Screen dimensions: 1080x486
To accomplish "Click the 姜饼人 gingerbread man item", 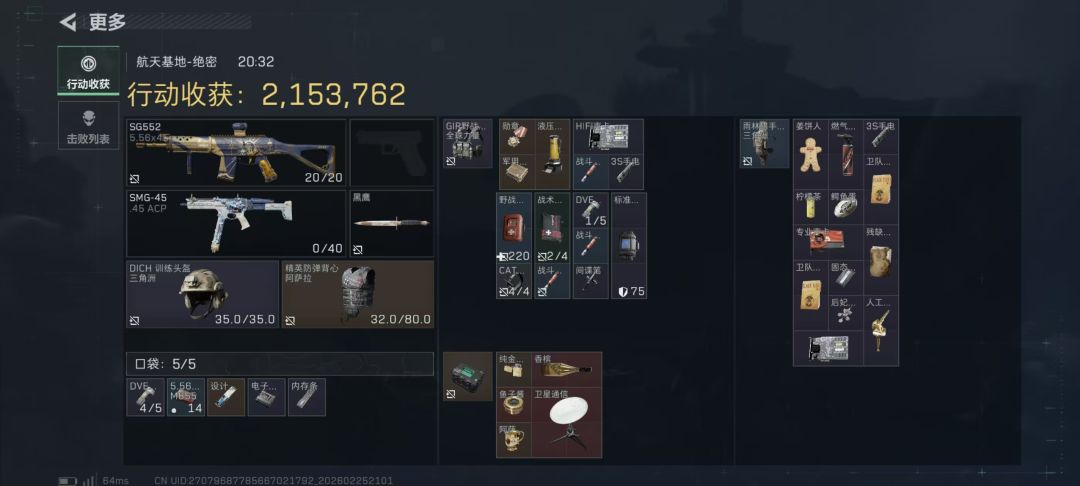I will [811, 154].
